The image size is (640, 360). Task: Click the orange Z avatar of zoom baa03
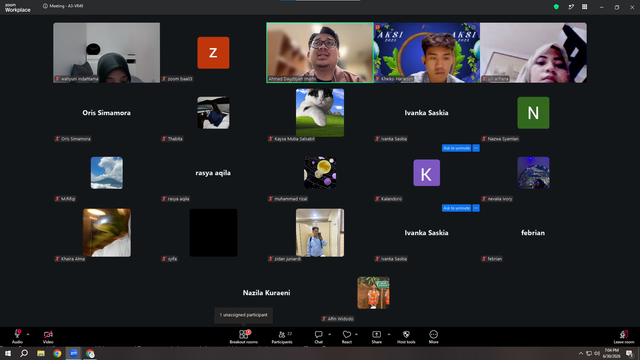[x=213, y=53]
